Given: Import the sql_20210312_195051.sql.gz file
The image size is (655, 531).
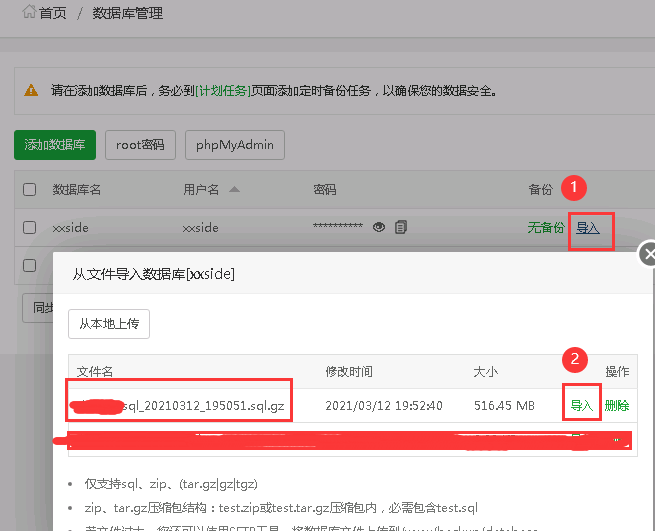Looking at the screenshot, I should tap(581, 405).
